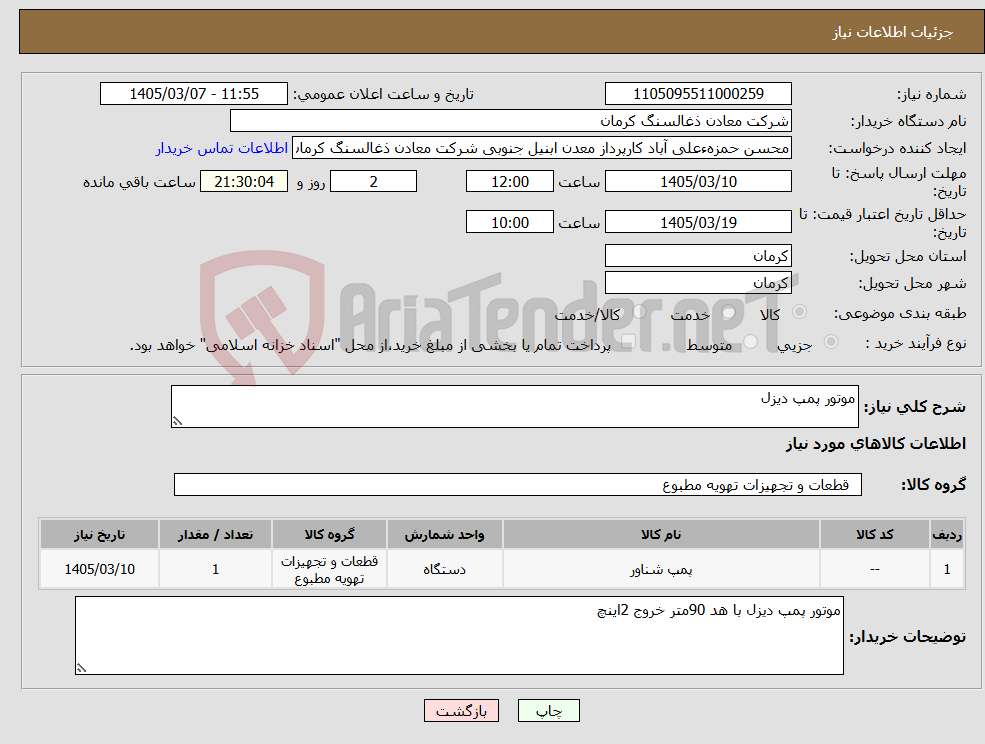Click the resize handle of the buyer notes box
The height and width of the screenshot is (744, 985).
click(x=81, y=669)
